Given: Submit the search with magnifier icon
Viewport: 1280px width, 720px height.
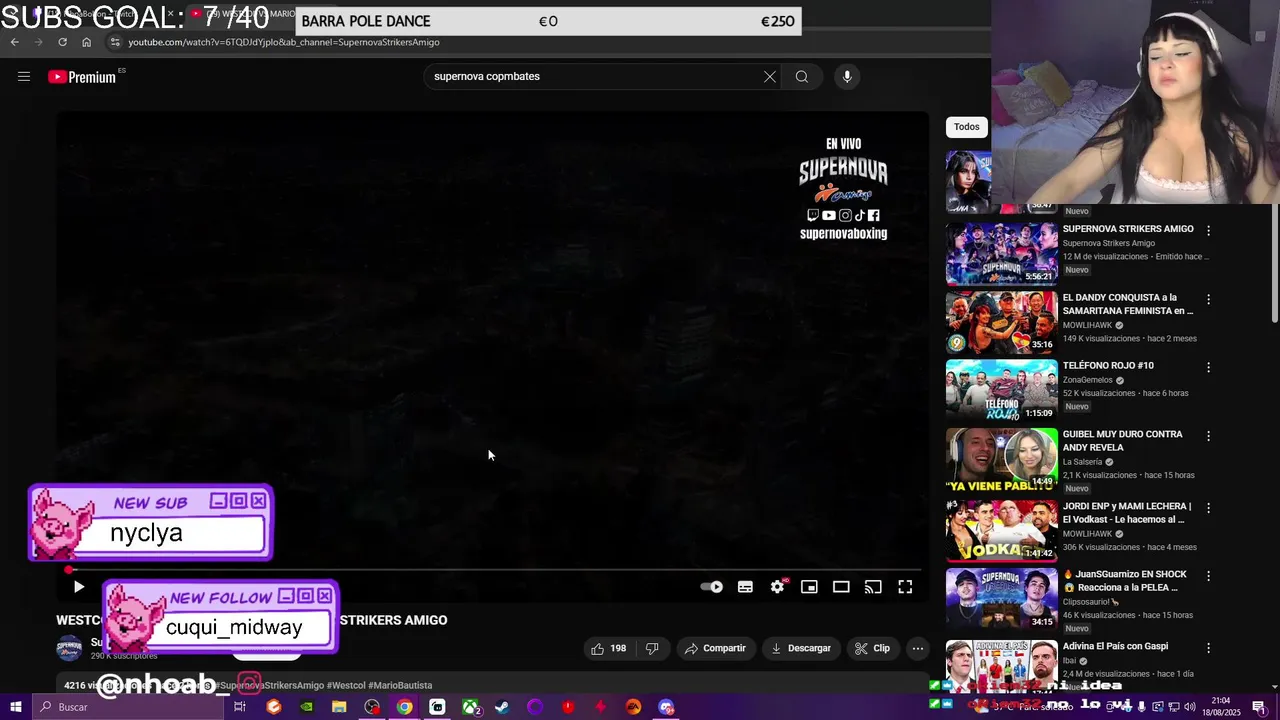Looking at the screenshot, I should click(802, 77).
